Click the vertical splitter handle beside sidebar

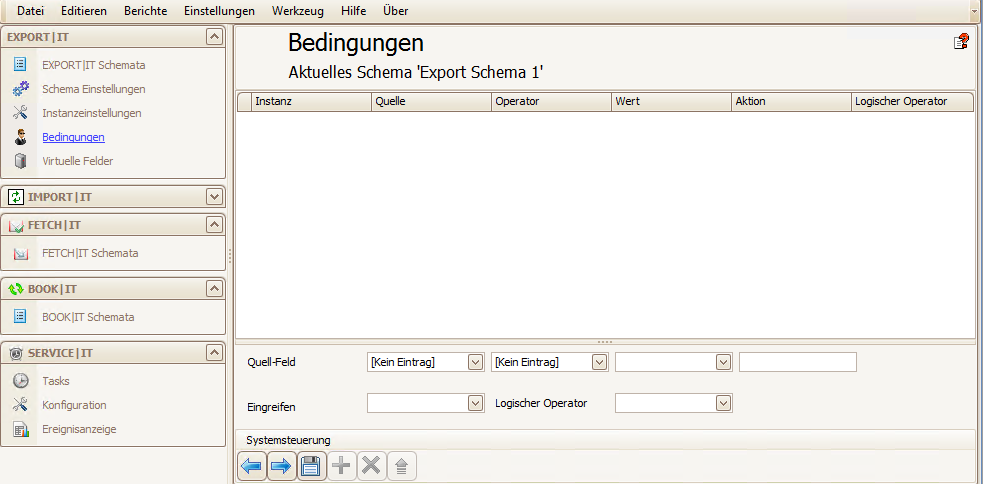point(230,256)
